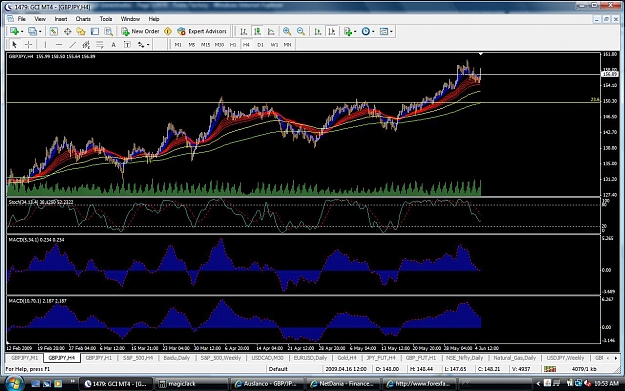Toggle the Auto Scroll chart button
The height and width of the screenshot is (391, 625).
(318, 31)
